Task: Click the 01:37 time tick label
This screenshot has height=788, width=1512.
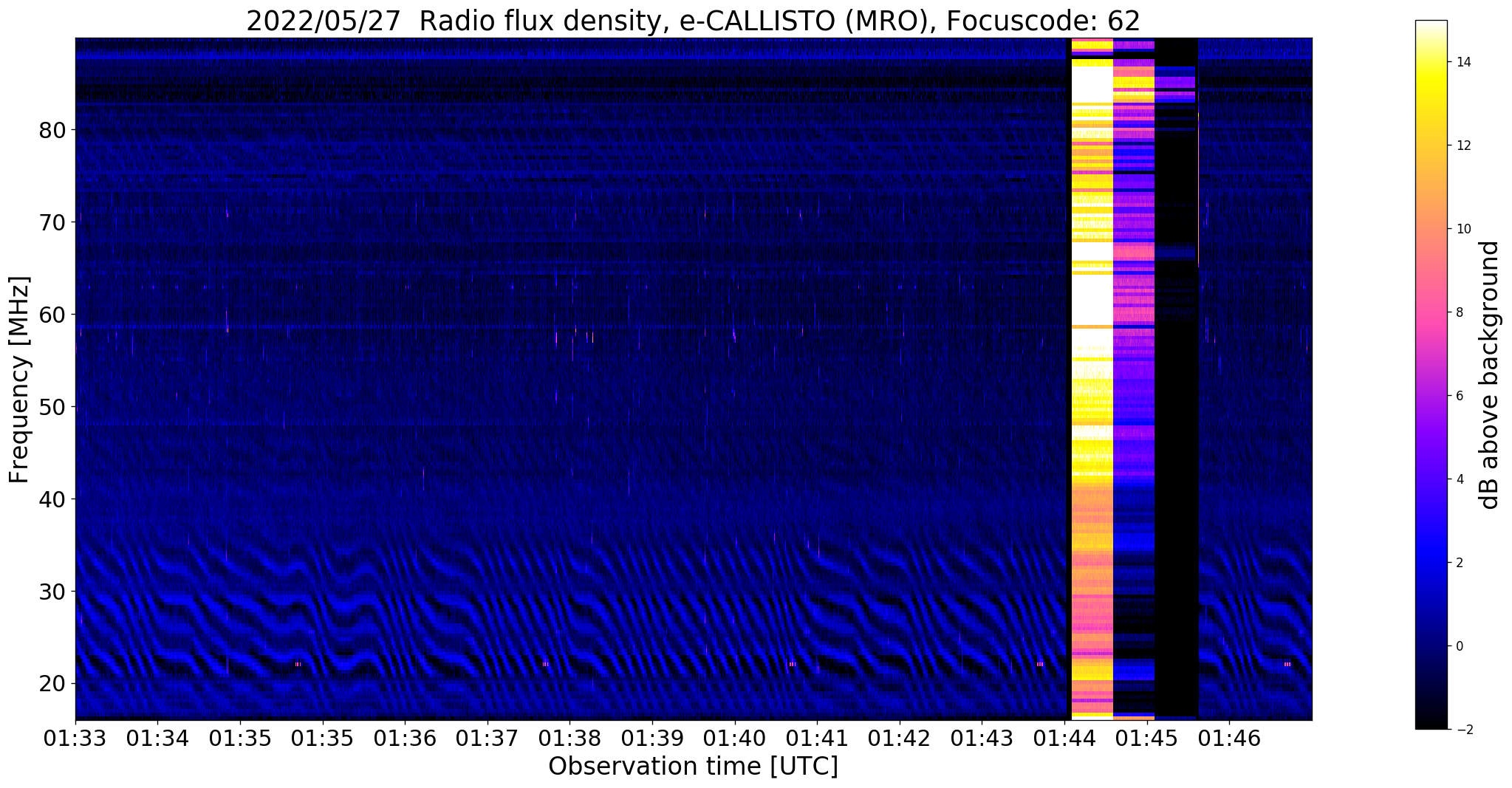Action: point(488,739)
